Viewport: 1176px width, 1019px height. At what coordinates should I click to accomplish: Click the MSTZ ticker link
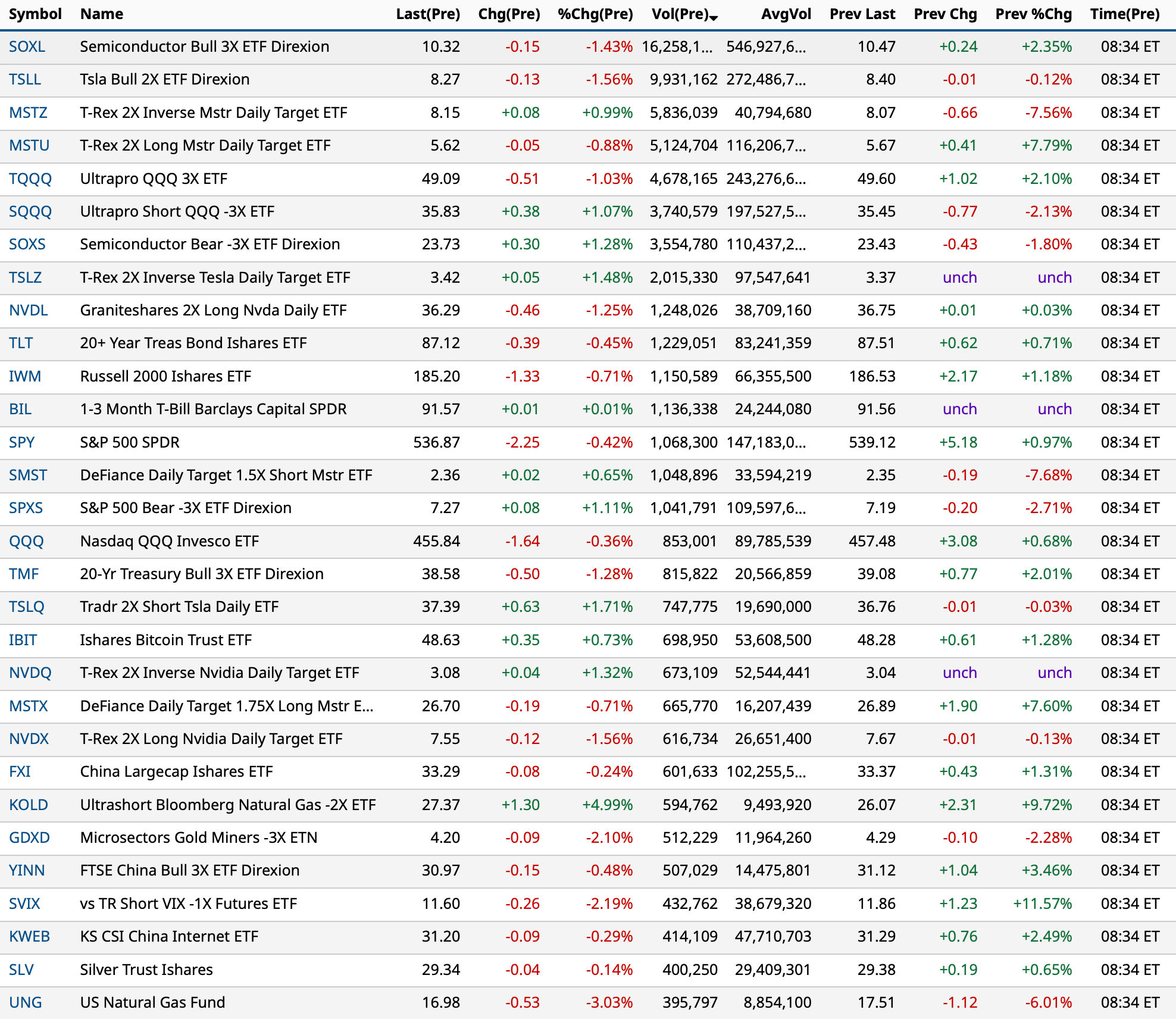tap(28, 112)
